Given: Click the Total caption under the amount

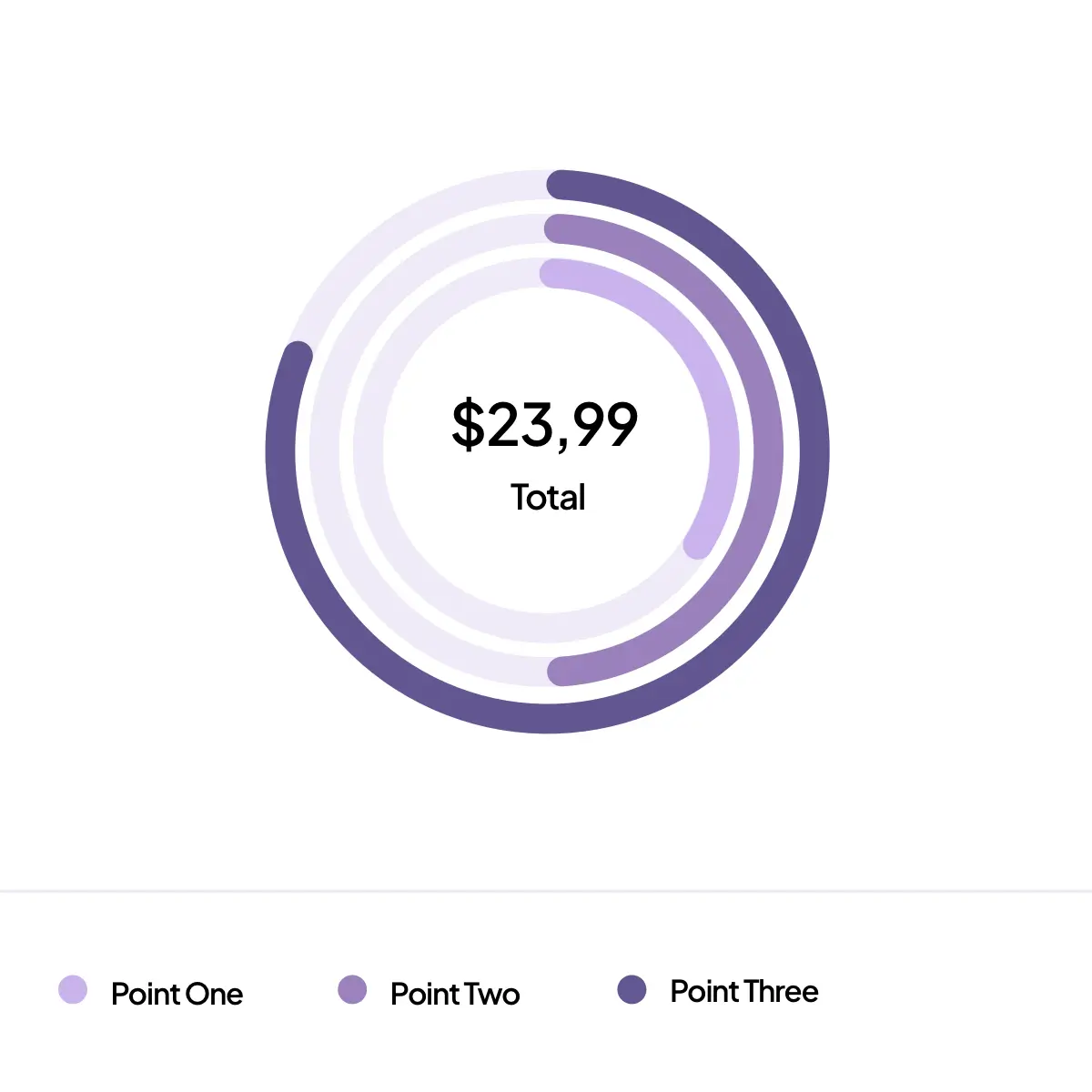Looking at the screenshot, I should coord(548,498).
